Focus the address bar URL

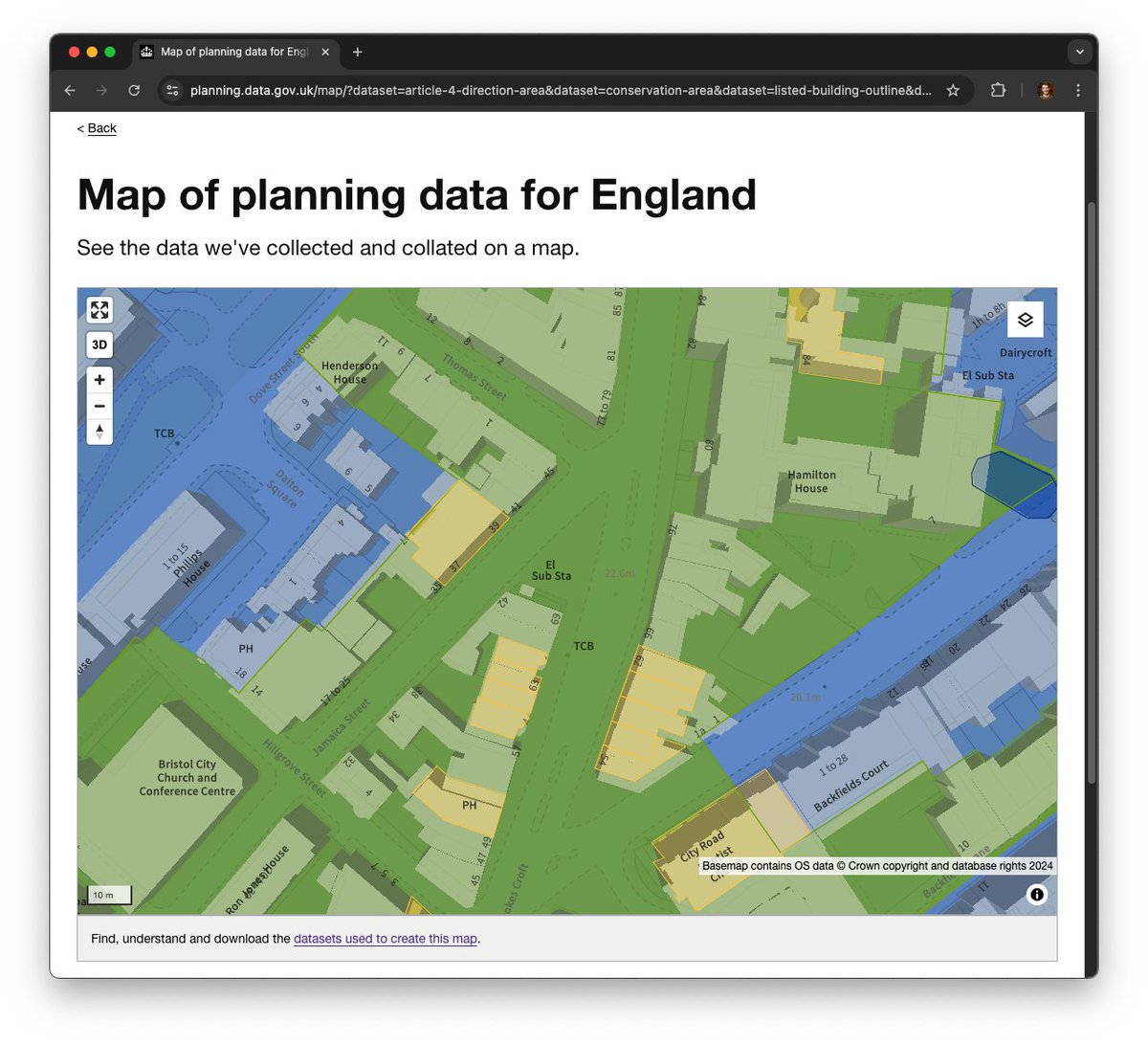(561, 90)
